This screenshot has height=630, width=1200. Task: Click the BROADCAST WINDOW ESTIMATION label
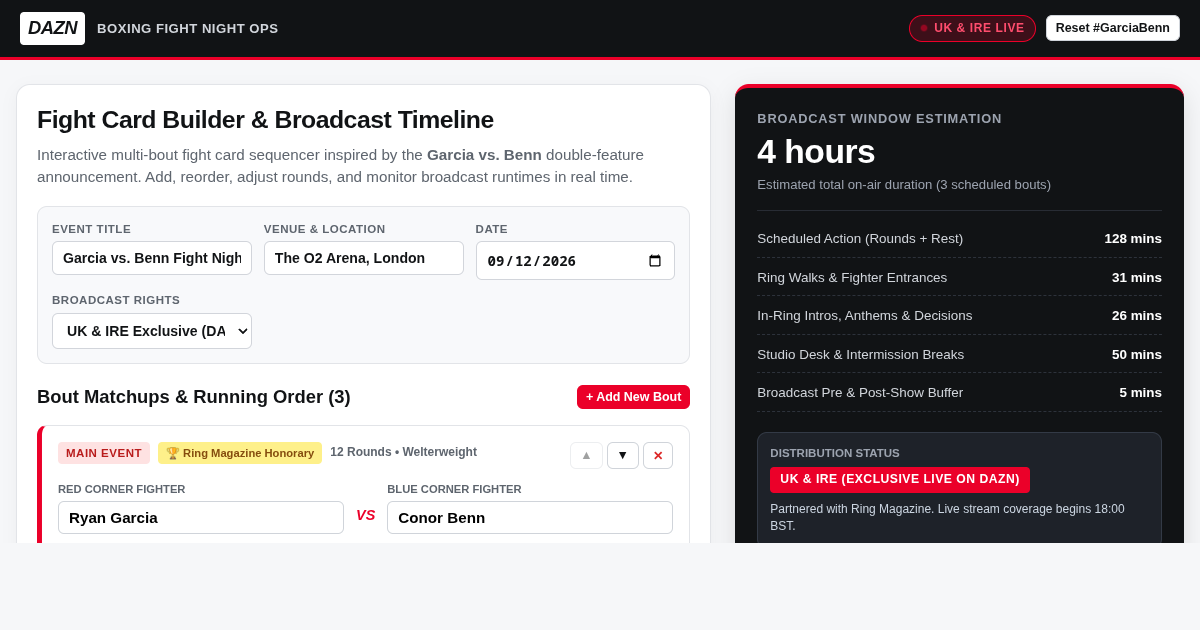coord(879,118)
